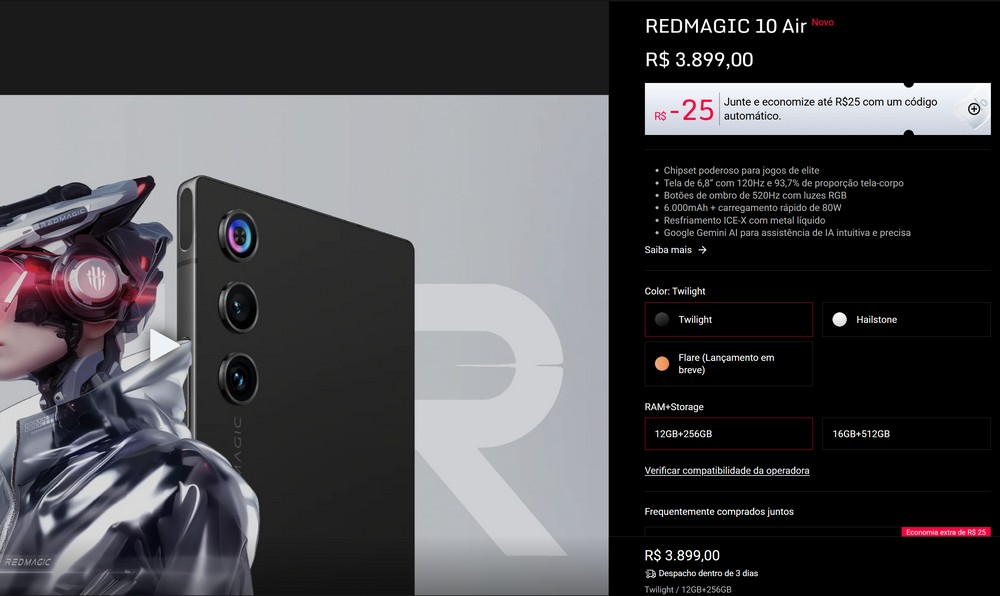
Task: Click the shipping truck icon
Action: click(650, 574)
